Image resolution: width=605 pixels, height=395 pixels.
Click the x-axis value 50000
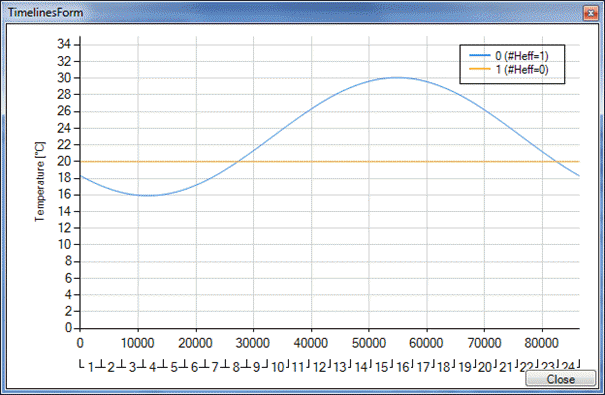pos(368,343)
